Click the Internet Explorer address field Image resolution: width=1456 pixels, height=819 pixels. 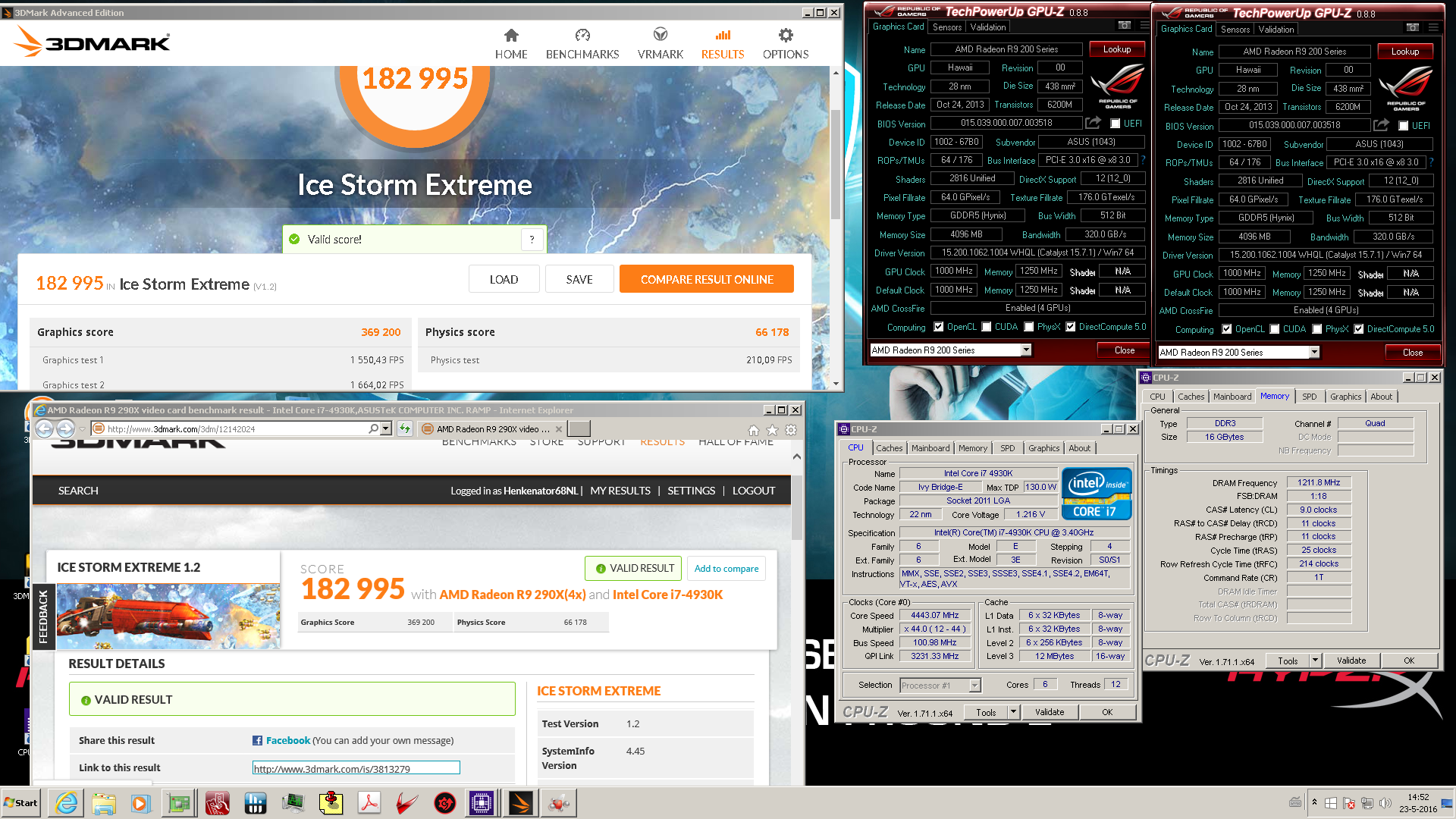coord(235,429)
